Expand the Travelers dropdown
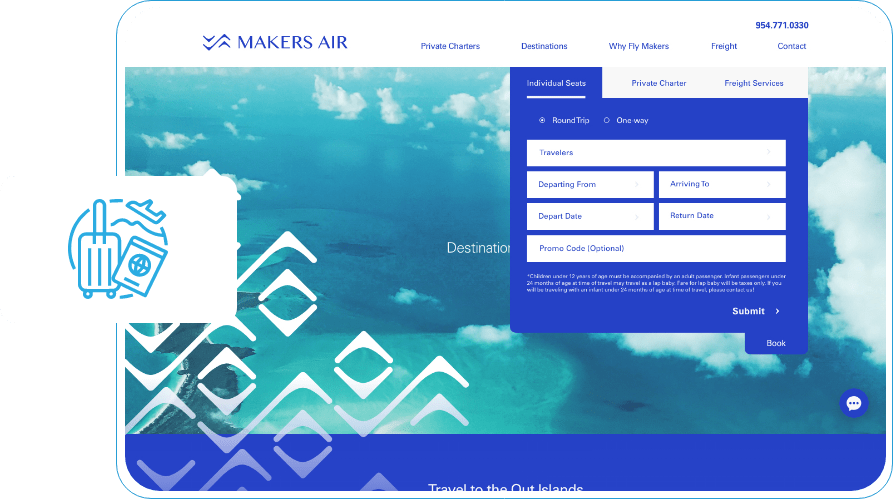Viewport: 893px width, 499px height. [x=655, y=153]
